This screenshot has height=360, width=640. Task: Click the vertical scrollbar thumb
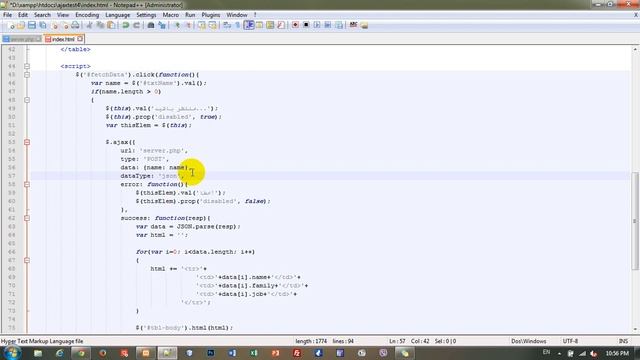(x=635, y=220)
